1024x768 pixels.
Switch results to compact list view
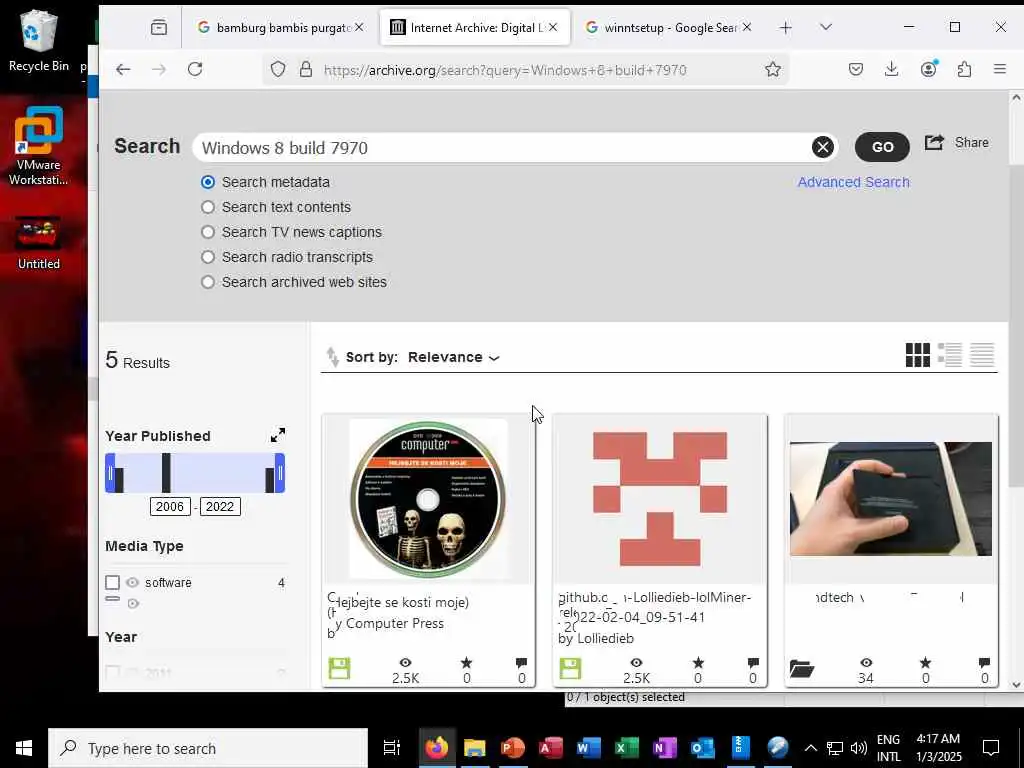pyautogui.click(x=982, y=355)
